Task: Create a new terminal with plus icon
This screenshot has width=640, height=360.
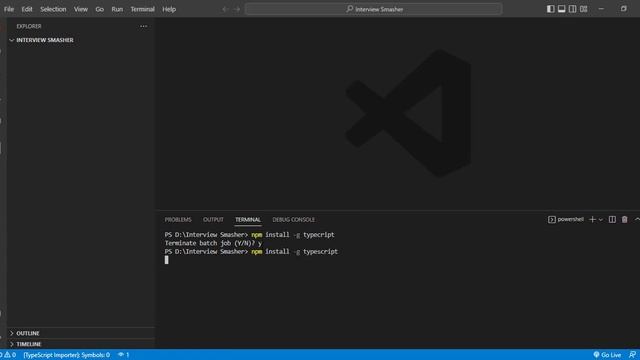Action: click(x=592, y=220)
